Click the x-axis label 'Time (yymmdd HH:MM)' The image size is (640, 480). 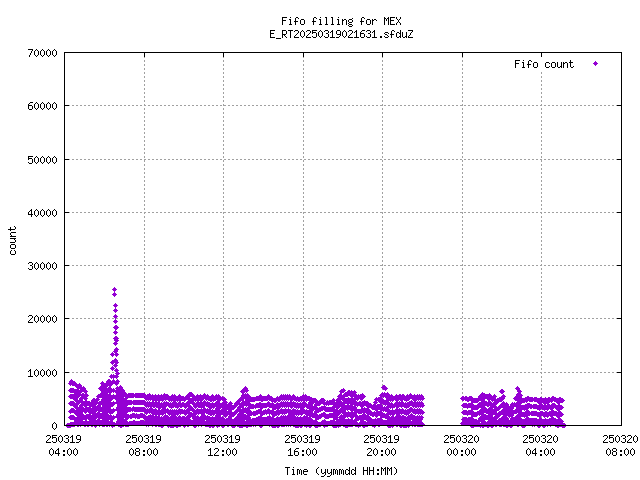pyautogui.click(x=341, y=471)
